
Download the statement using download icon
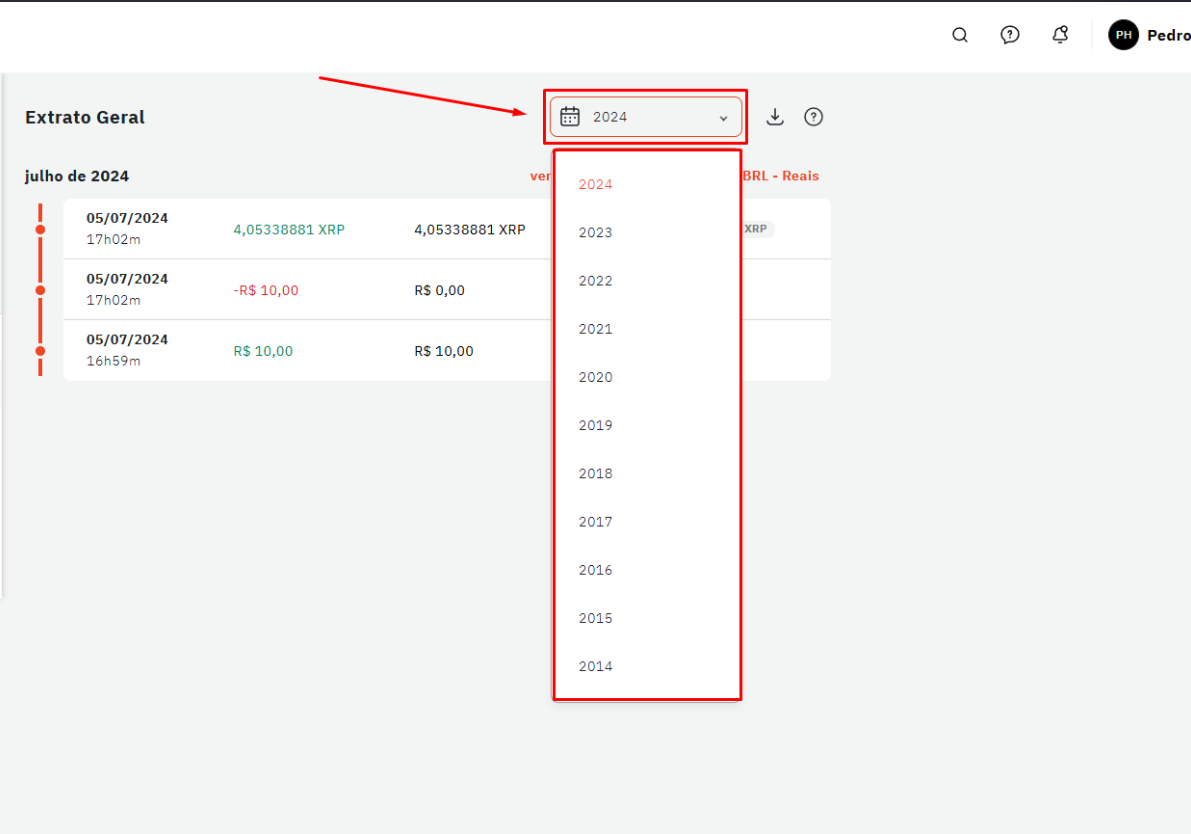(775, 117)
